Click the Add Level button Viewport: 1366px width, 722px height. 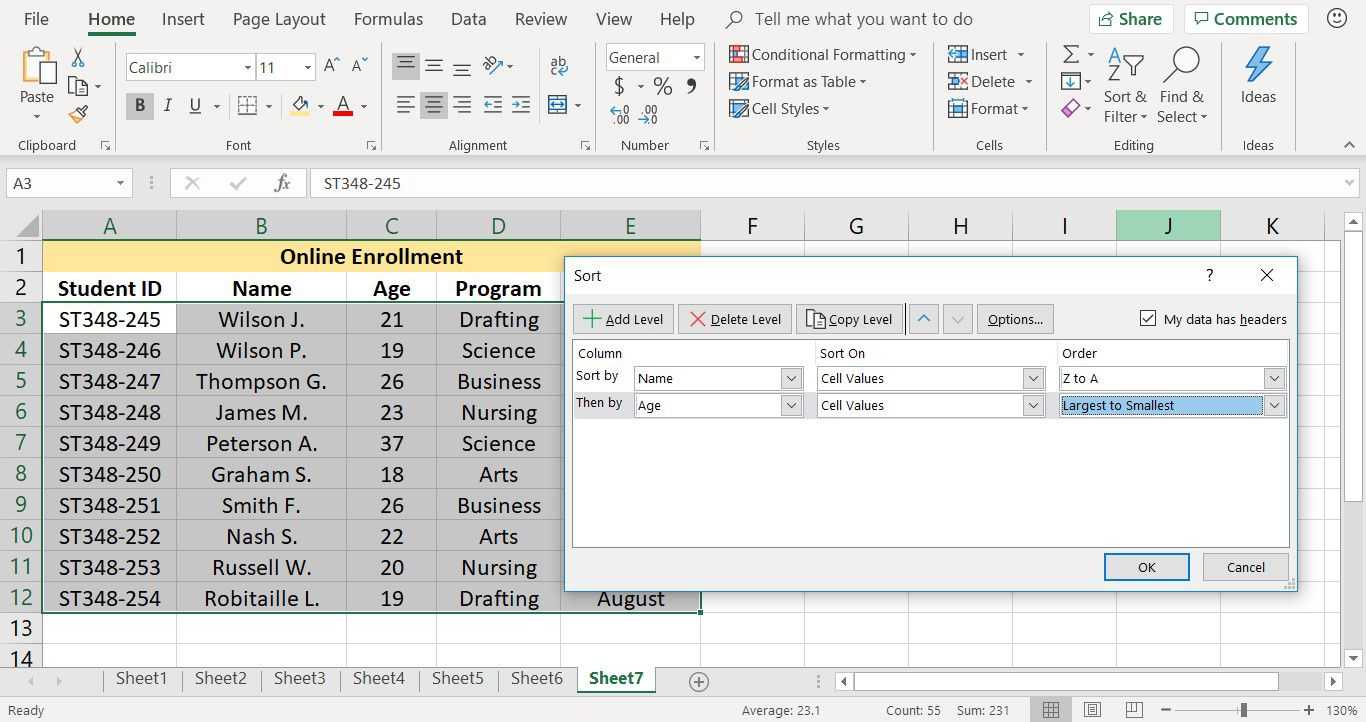(623, 319)
